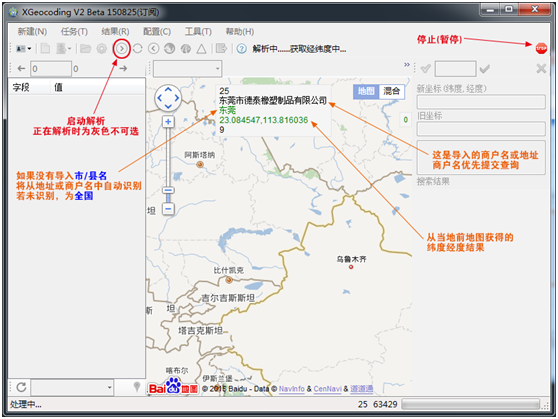Open the profile card dropdown in toolbar
Viewport: 558px width, 419px height.
(24, 48)
